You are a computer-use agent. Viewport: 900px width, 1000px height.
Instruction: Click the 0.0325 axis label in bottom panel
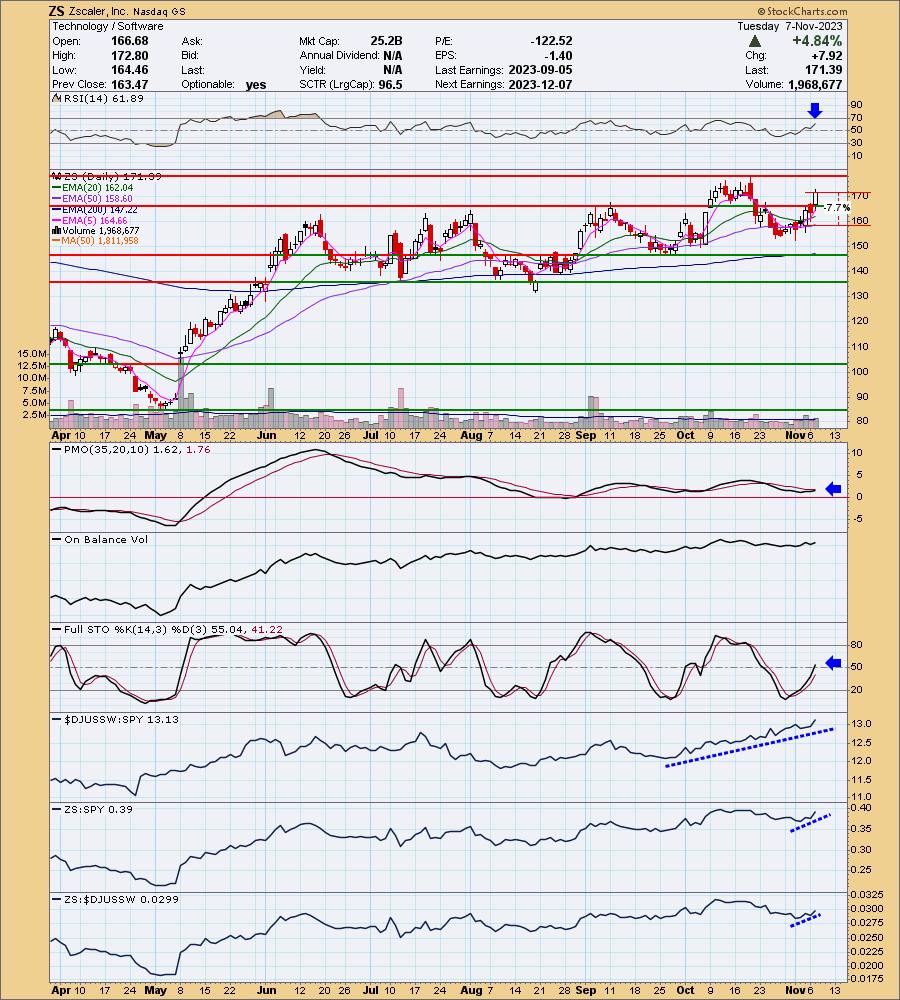867,895
